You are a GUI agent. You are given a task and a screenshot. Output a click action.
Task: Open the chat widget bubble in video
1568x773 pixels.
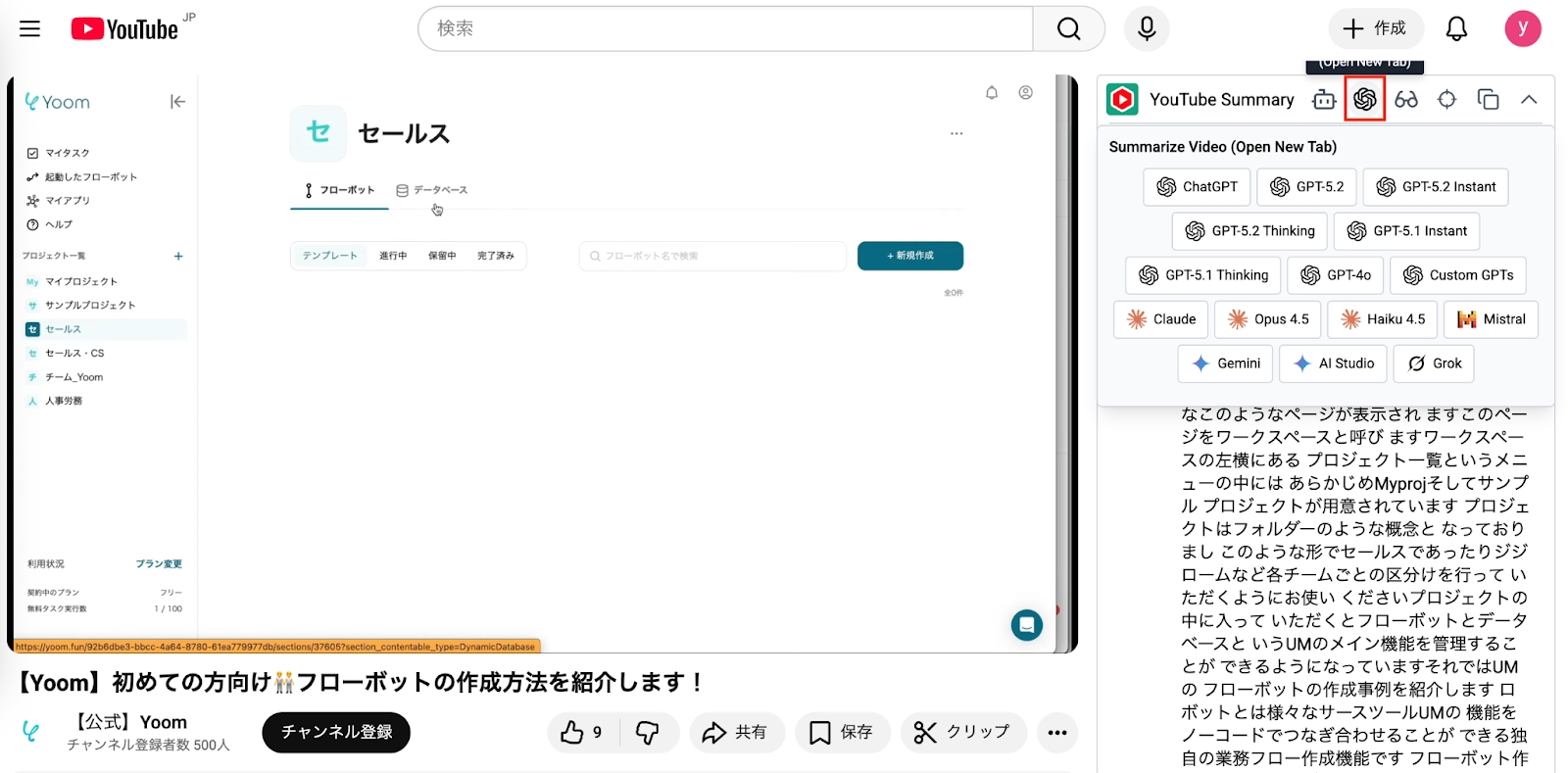pyautogui.click(x=1027, y=625)
